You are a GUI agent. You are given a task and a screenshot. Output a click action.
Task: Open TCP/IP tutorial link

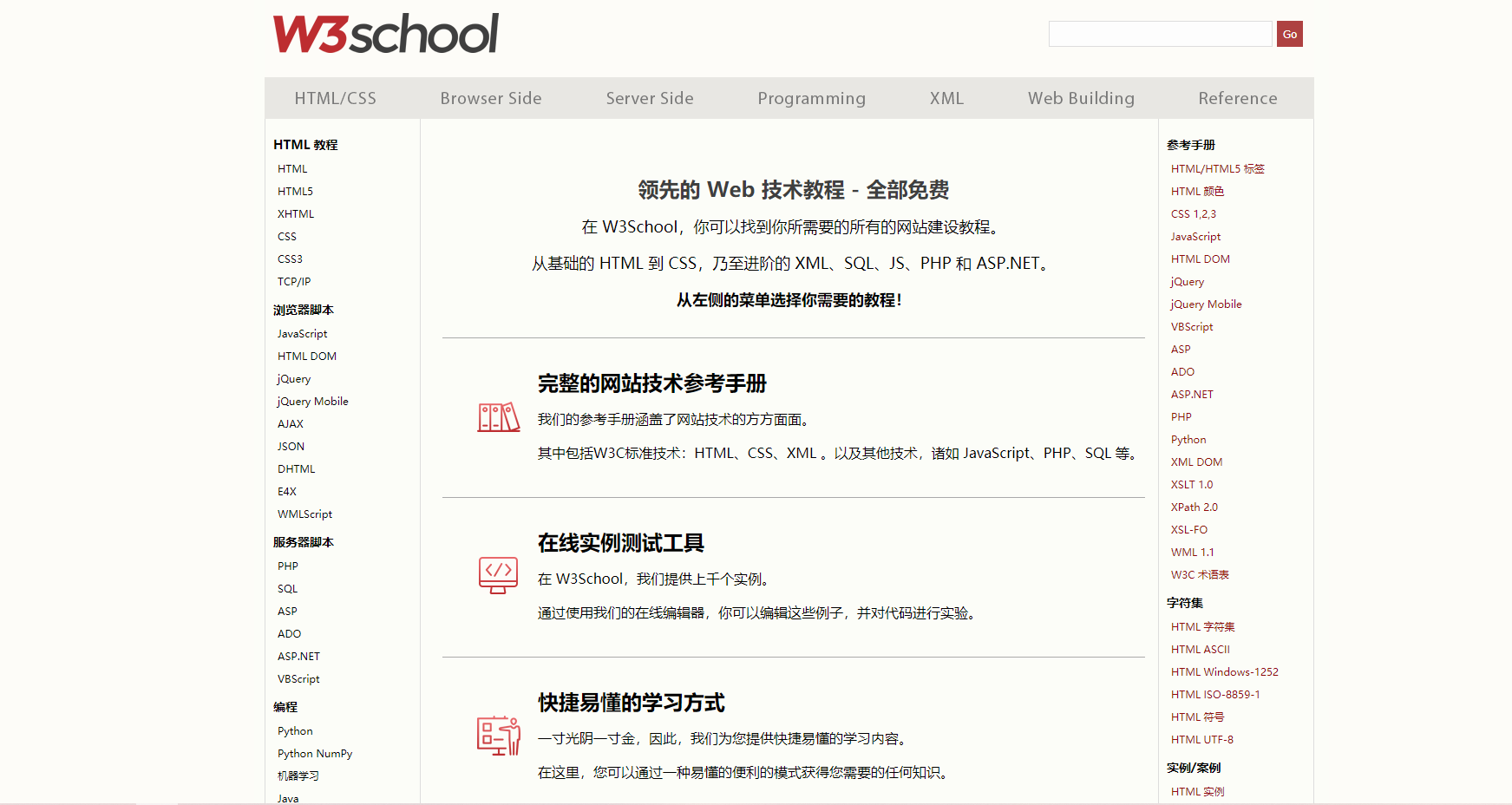[294, 281]
